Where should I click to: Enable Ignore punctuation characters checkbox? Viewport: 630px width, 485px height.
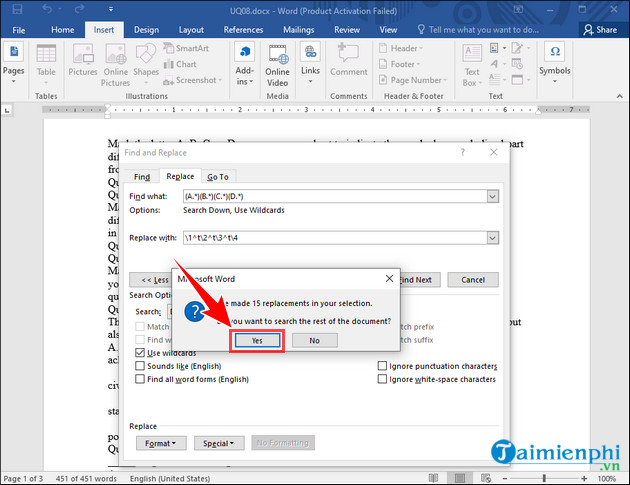pyautogui.click(x=382, y=366)
